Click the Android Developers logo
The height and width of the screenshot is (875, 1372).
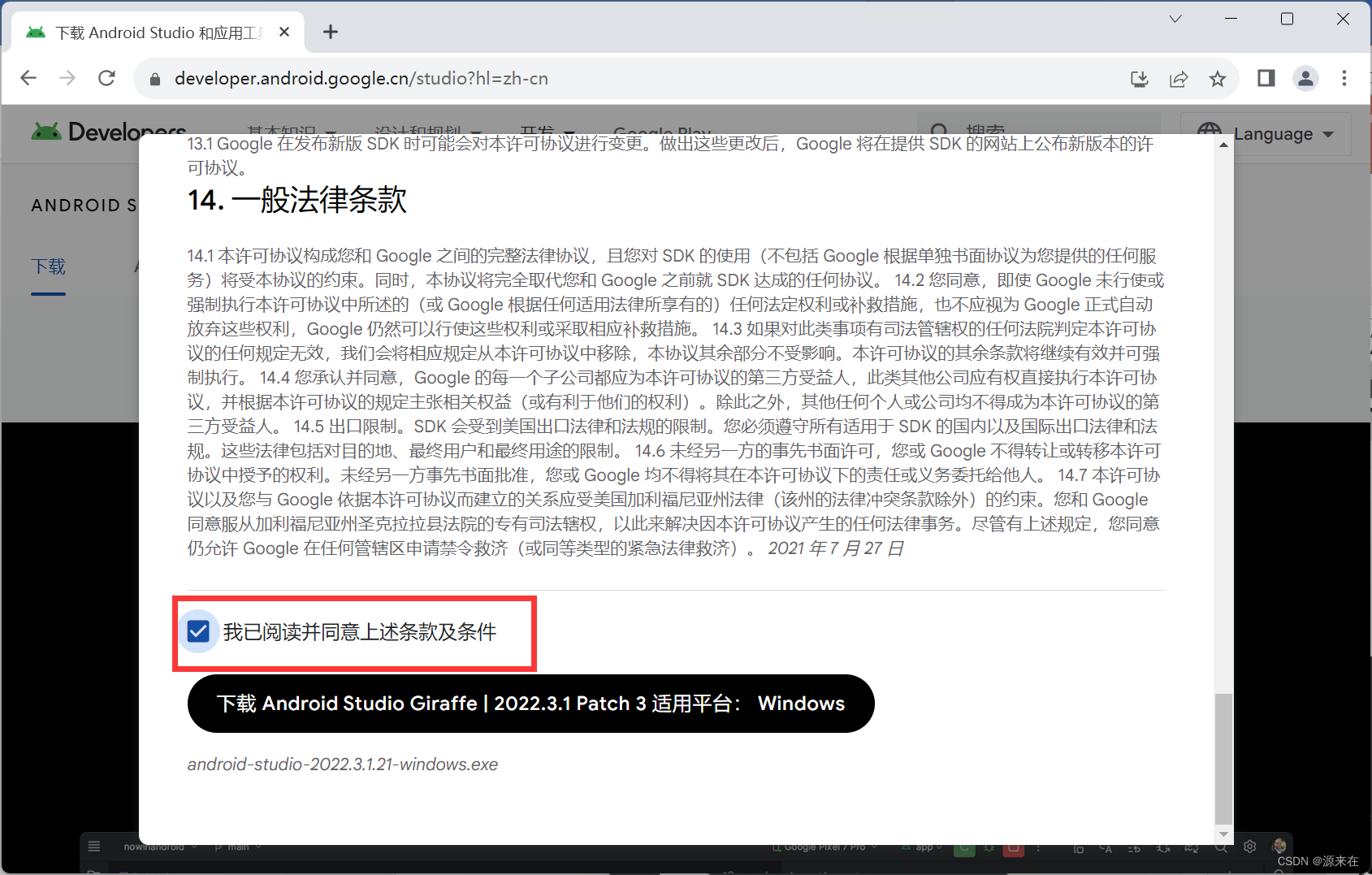109,132
